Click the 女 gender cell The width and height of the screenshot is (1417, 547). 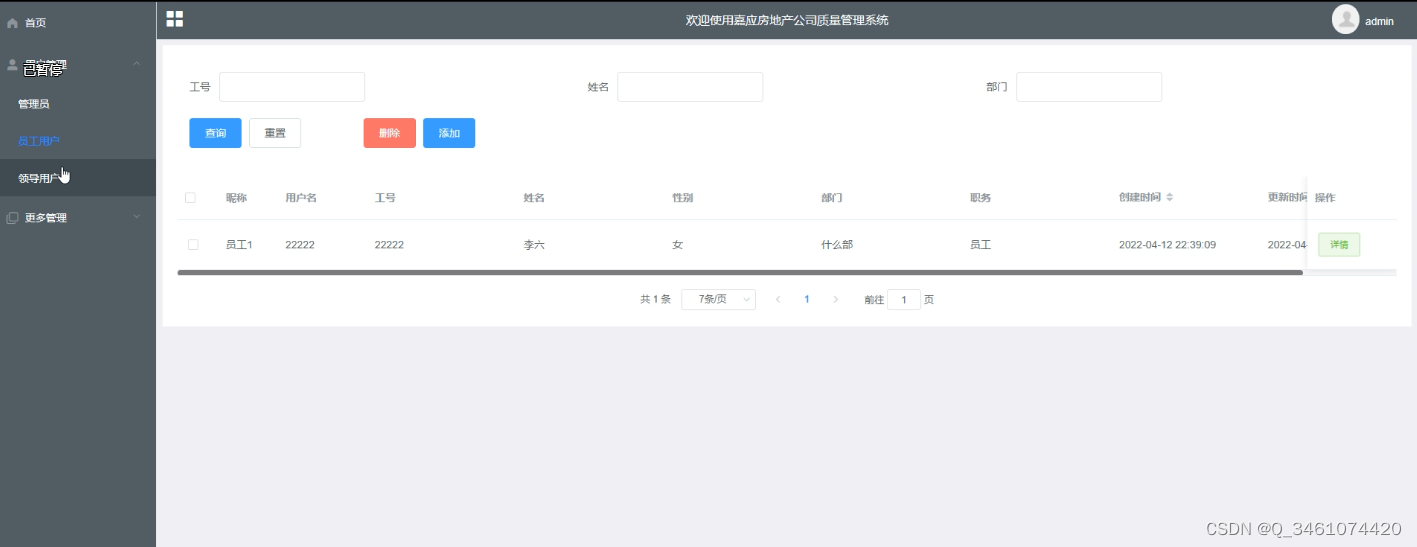pos(678,244)
